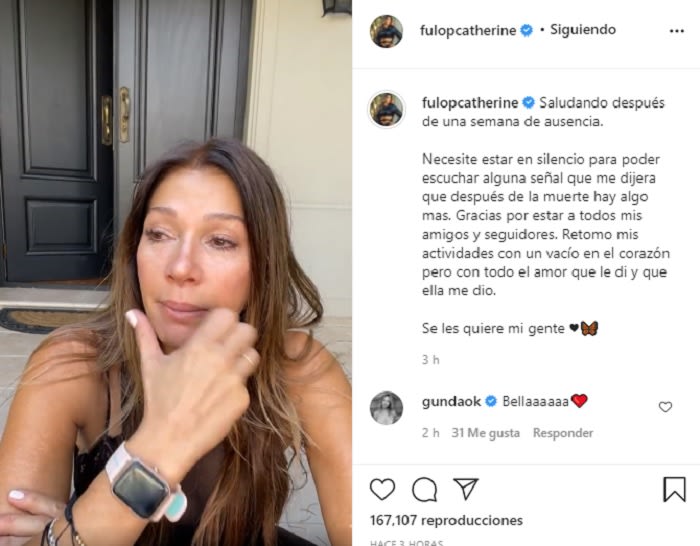Like the post with the heart icon
Image resolution: width=700 pixels, height=546 pixels.
(383, 489)
